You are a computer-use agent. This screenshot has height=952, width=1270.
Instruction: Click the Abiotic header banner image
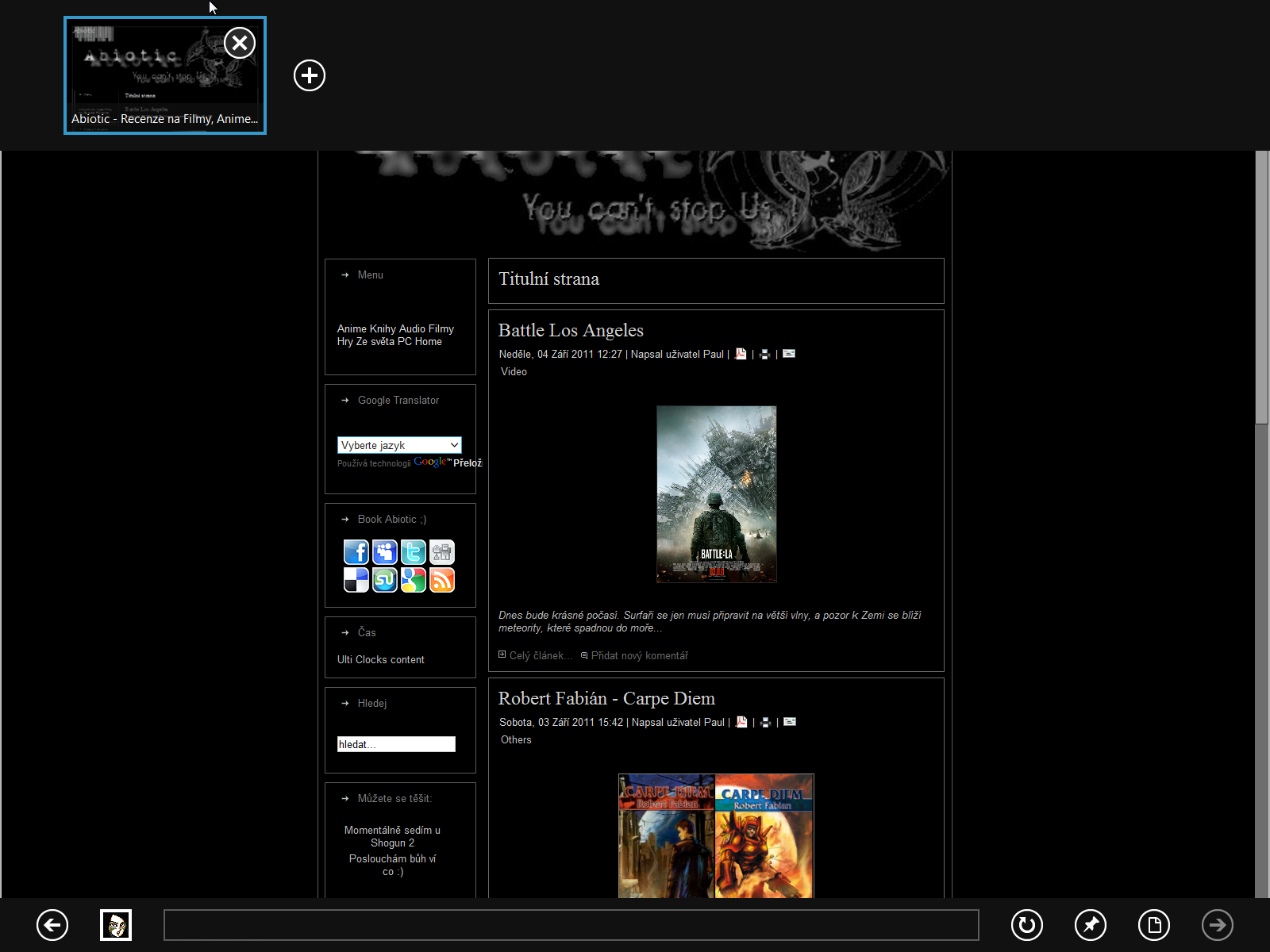[x=635, y=202]
